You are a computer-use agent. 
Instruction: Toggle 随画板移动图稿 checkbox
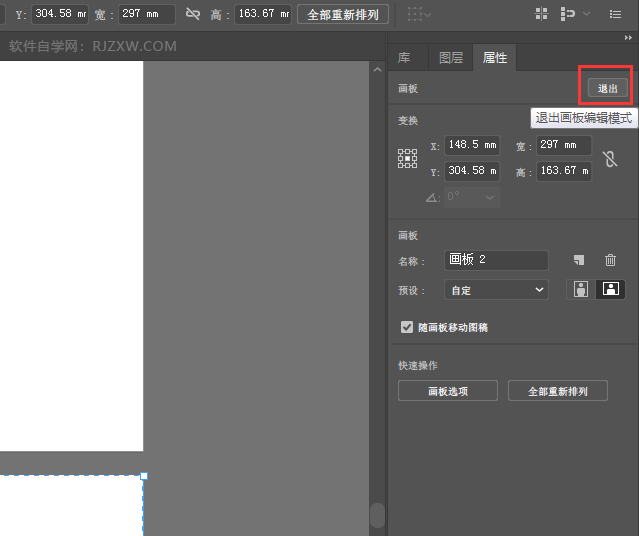[x=407, y=327]
